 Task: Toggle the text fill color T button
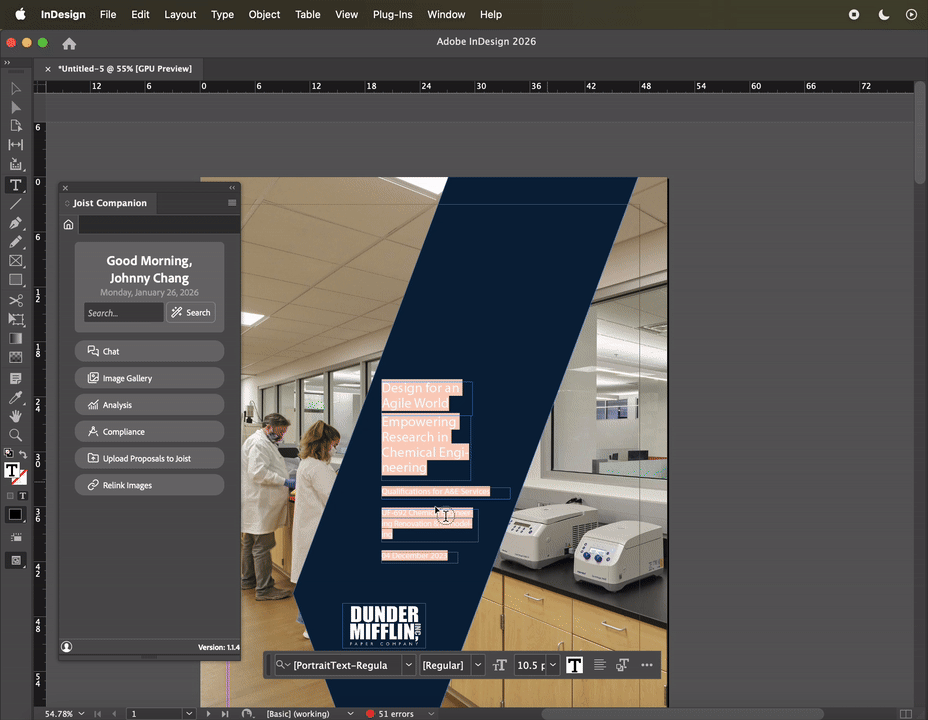[x=574, y=665]
